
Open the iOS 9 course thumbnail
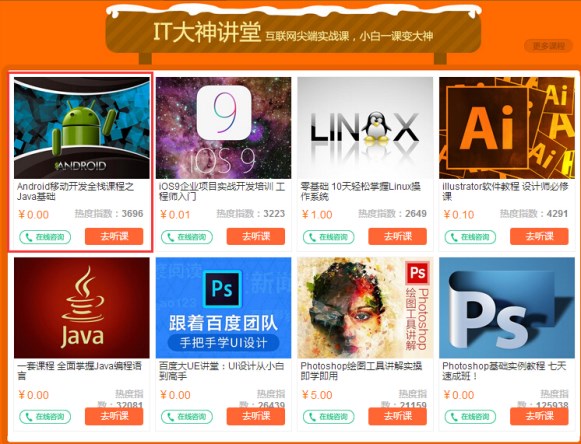tap(223, 128)
